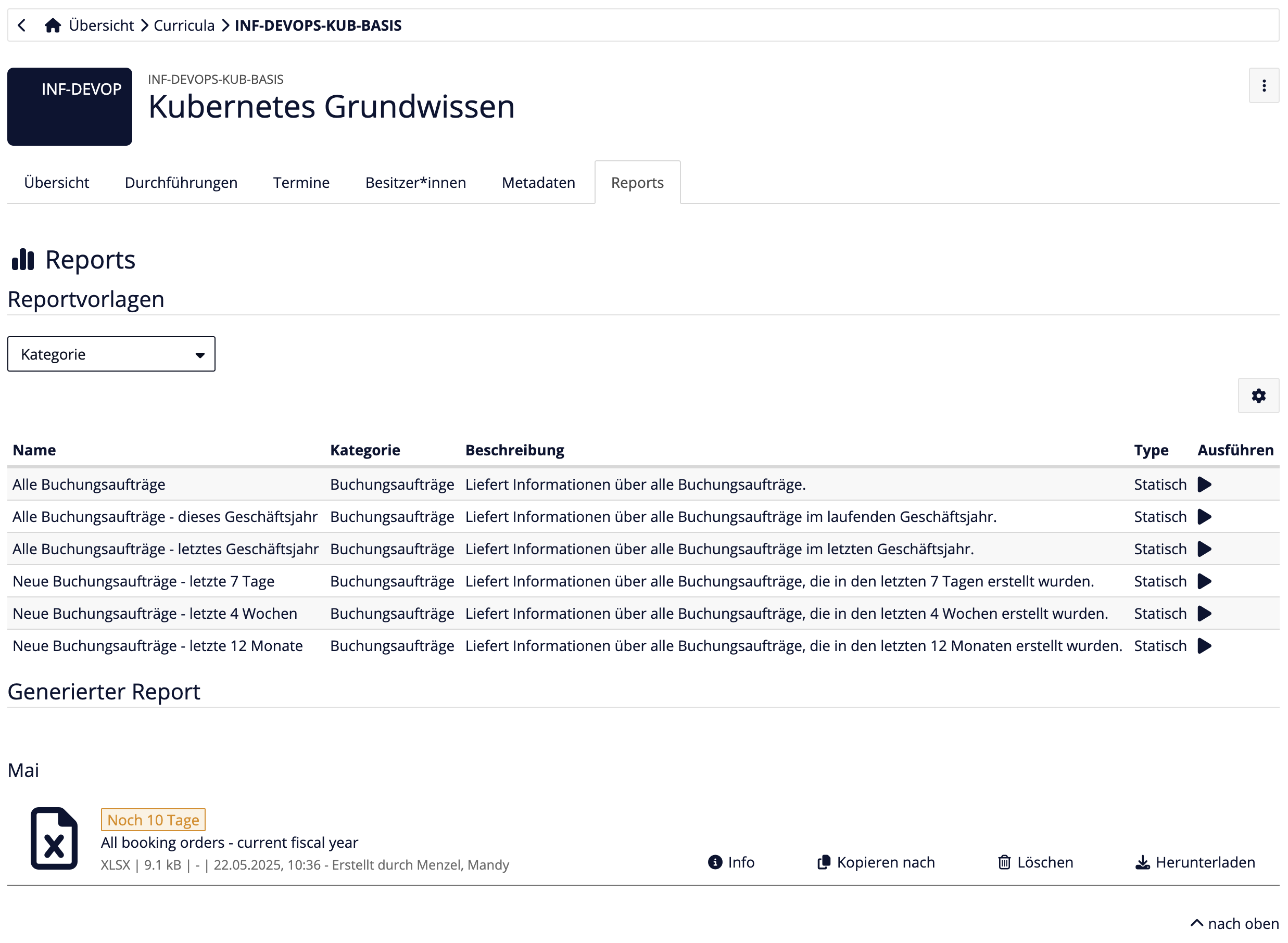The image size is (1288, 943).
Task: Open the three-dot options menu
Action: tap(1264, 86)
